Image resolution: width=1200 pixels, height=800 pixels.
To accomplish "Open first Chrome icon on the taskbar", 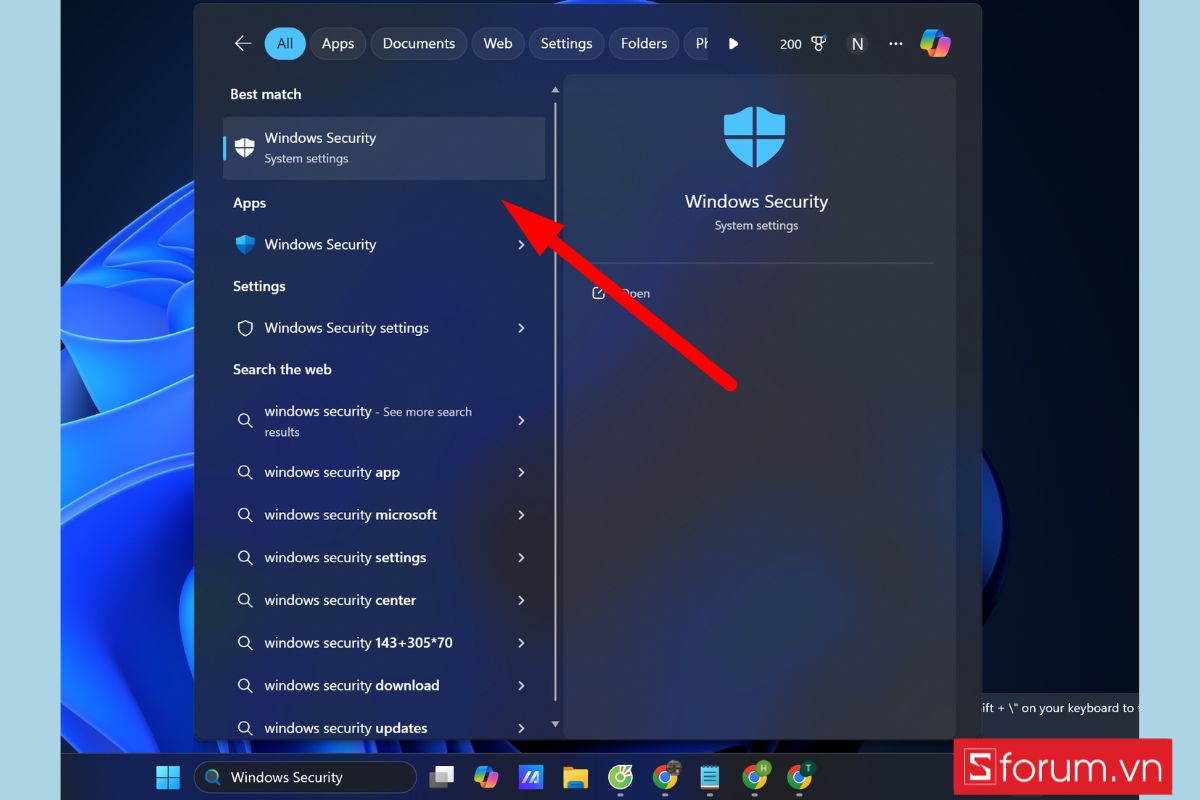I will point(666,776).
